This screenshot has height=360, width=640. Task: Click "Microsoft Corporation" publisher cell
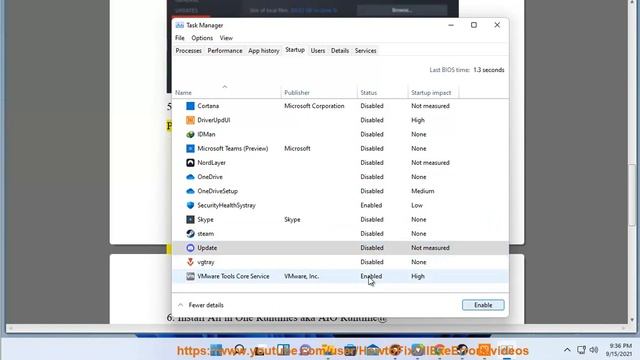[314, 106]
